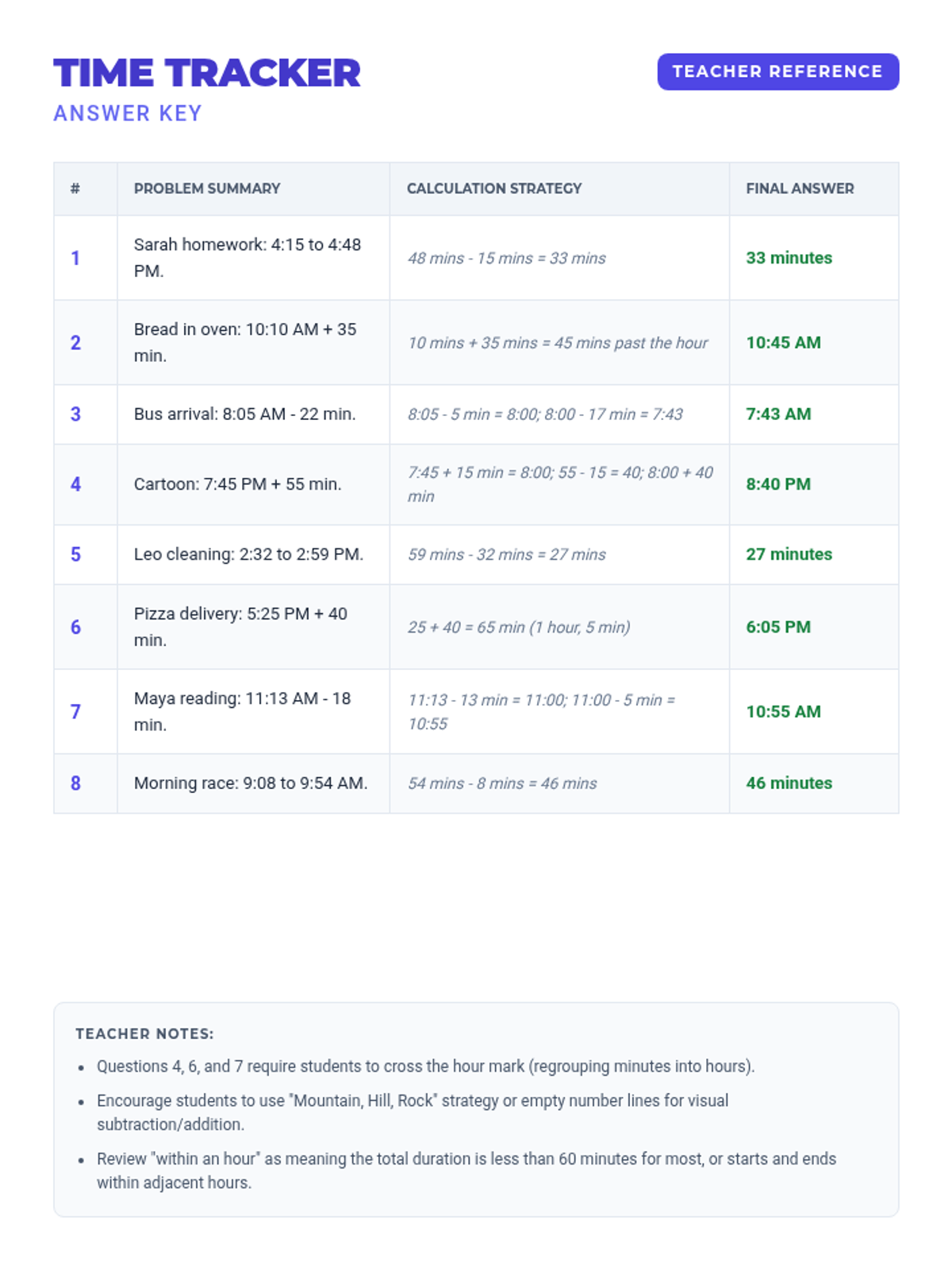Click the Teacher Reference badge
Viewport: 952px width, 1270px height.
777,71
